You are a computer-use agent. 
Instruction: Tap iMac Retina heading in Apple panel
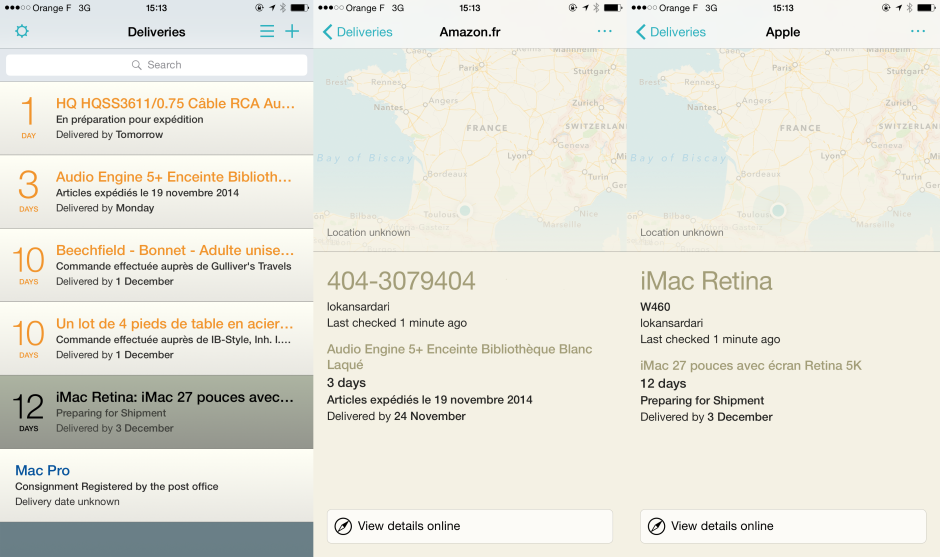coord(706,281)
